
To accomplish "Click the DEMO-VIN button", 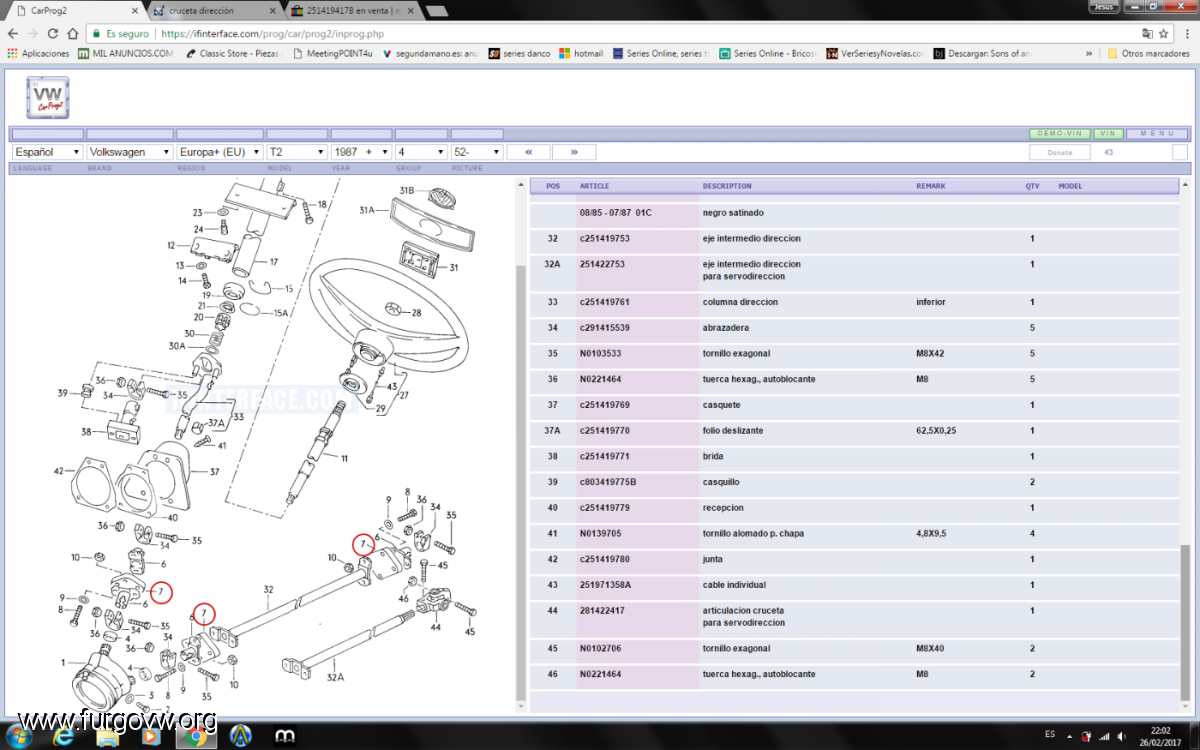I will click(x=1059, y=134).
